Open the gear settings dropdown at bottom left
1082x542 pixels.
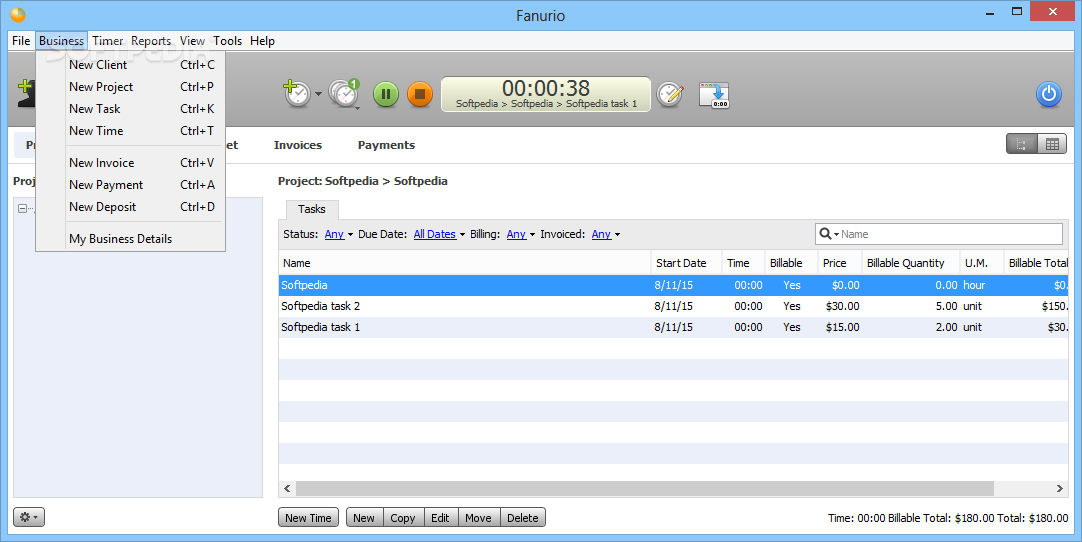29,517
